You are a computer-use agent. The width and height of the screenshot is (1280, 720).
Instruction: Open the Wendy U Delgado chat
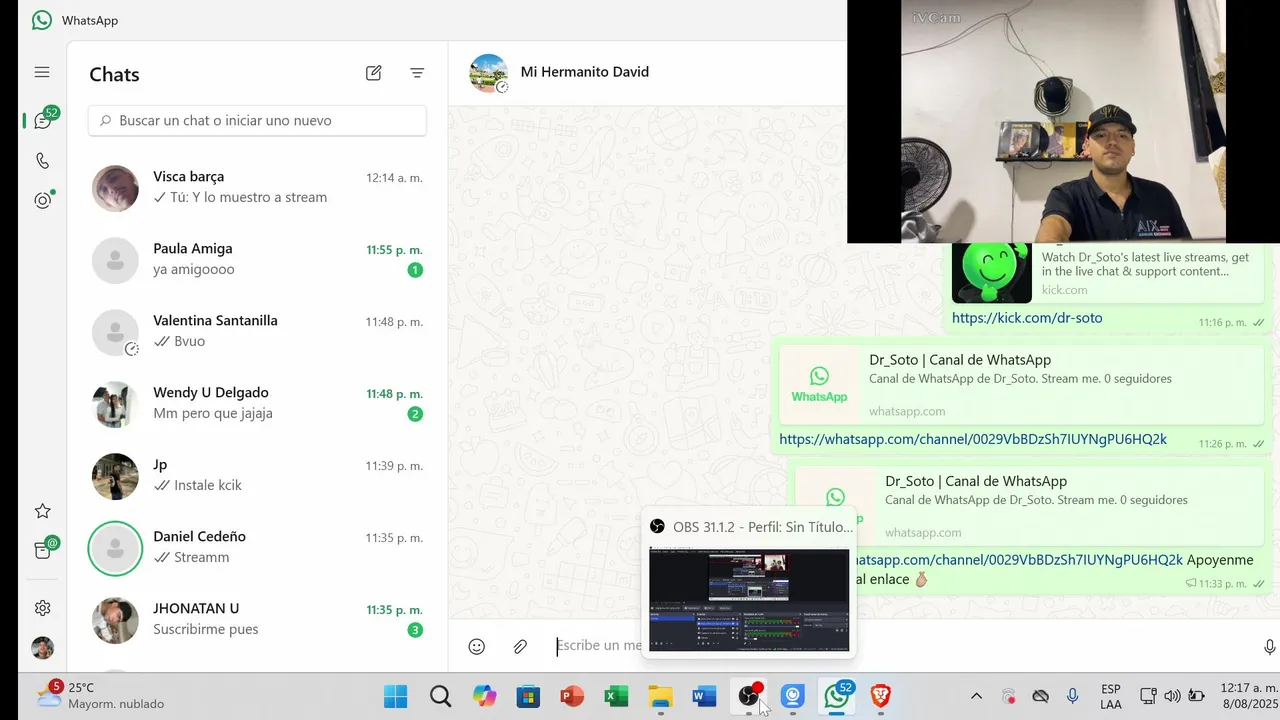(x=257, y=404)
